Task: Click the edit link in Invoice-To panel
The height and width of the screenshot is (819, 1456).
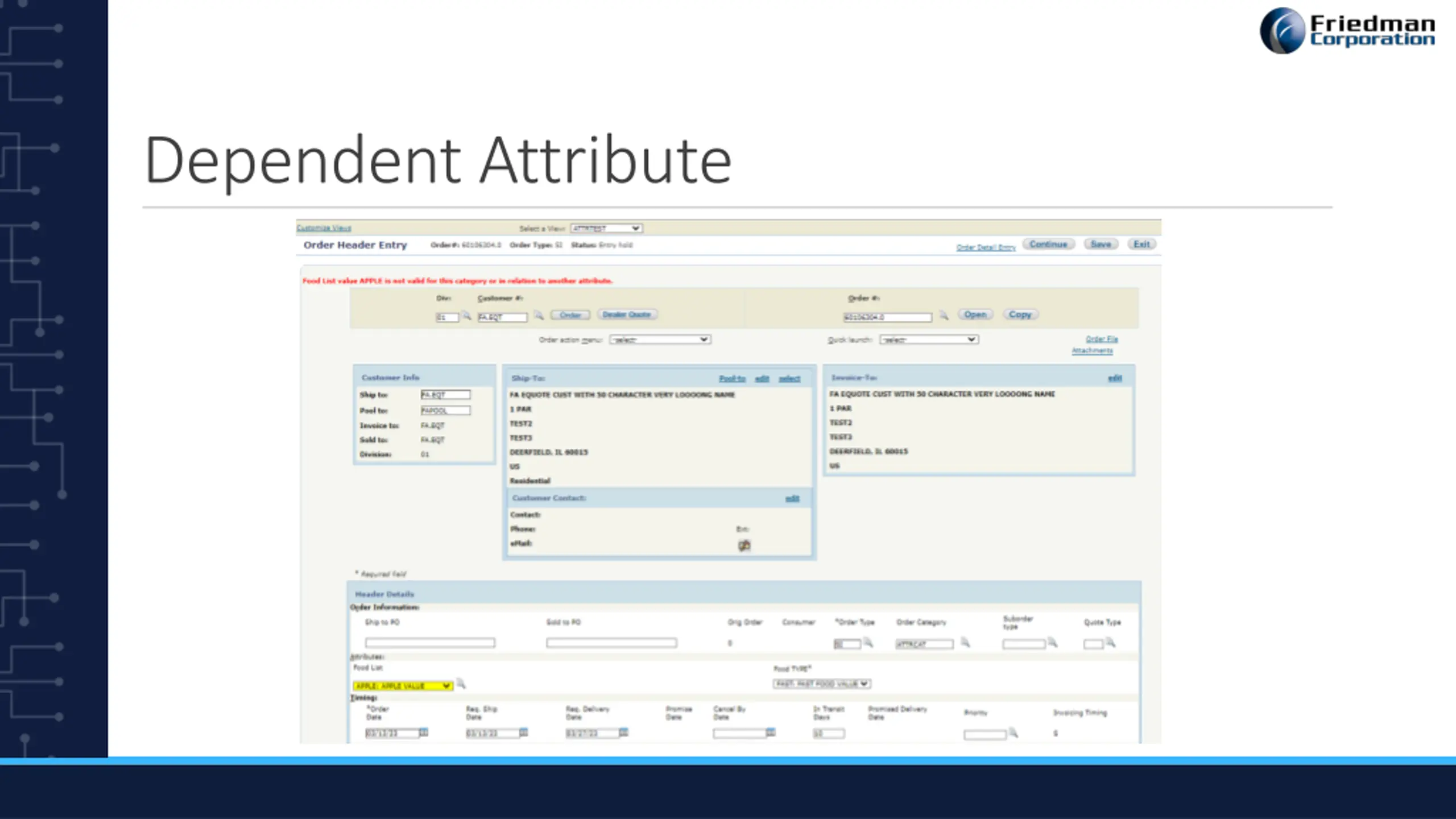Action: [x=1115, y=378]
